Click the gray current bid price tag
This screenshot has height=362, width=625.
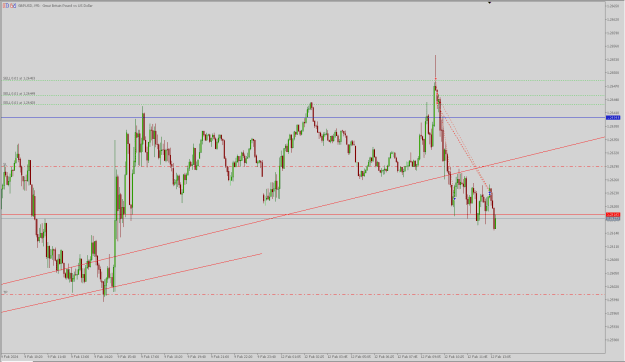point(613,218)
